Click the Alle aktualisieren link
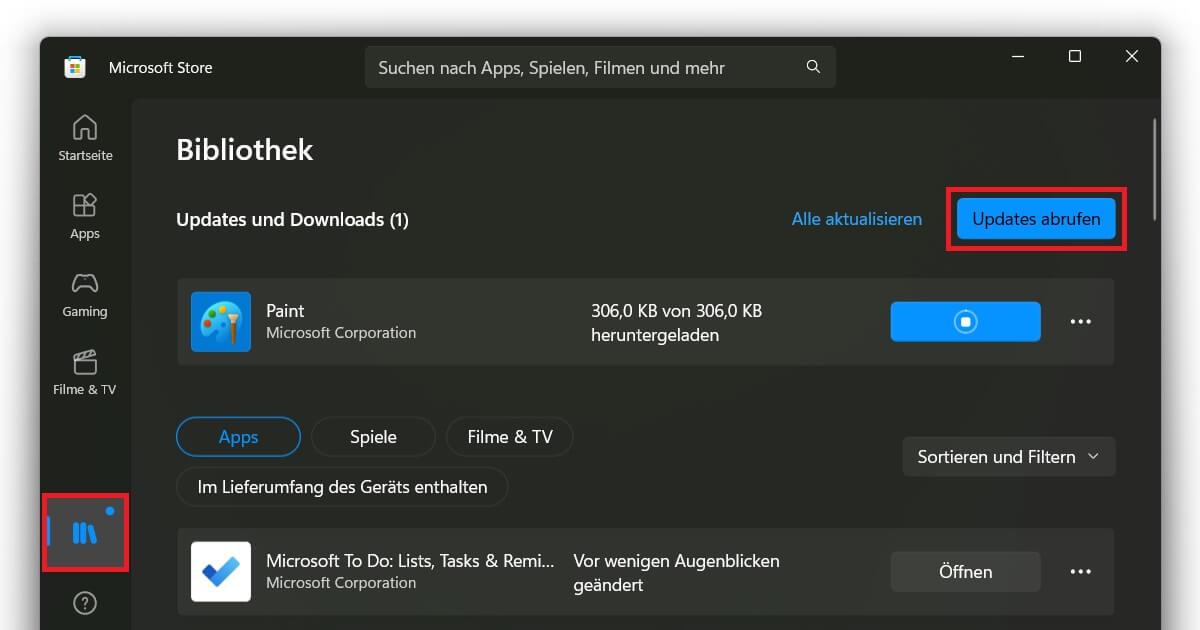1200x630 pixels. [x=856, y=219]
